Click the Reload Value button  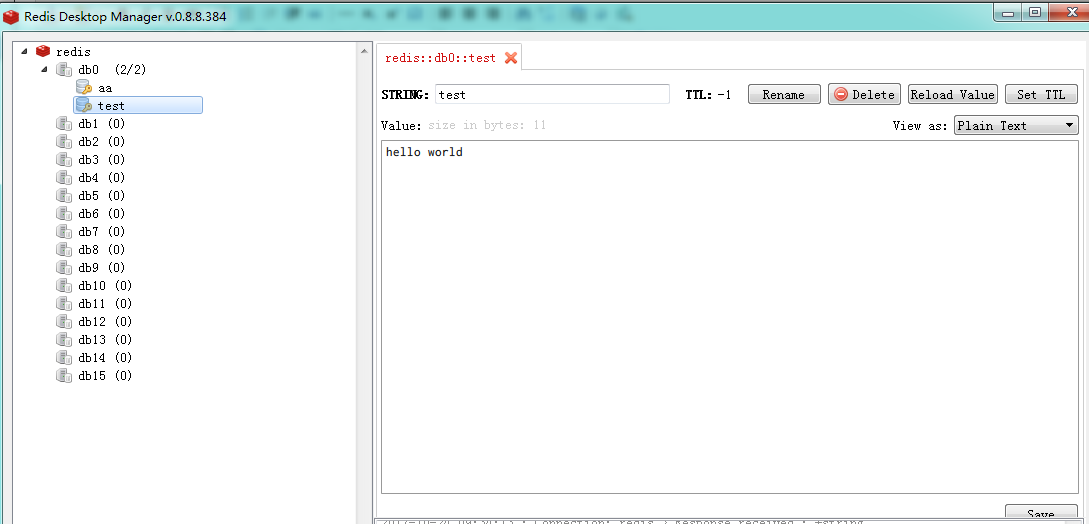point(952,95)
